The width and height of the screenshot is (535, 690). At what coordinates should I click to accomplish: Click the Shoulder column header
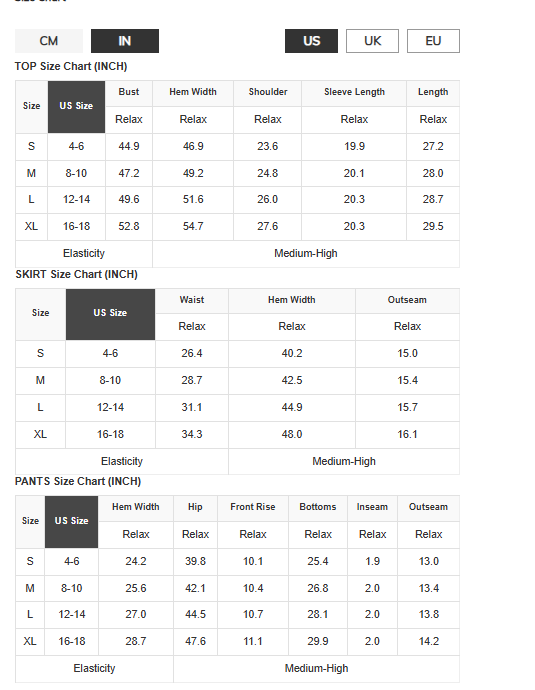point(268,92)
